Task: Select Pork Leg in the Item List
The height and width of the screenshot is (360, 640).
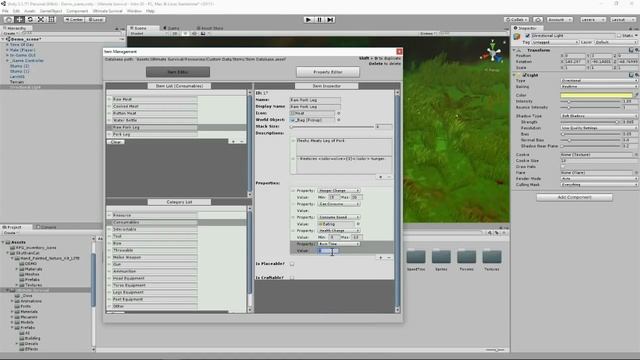Action: pos(155,134)
